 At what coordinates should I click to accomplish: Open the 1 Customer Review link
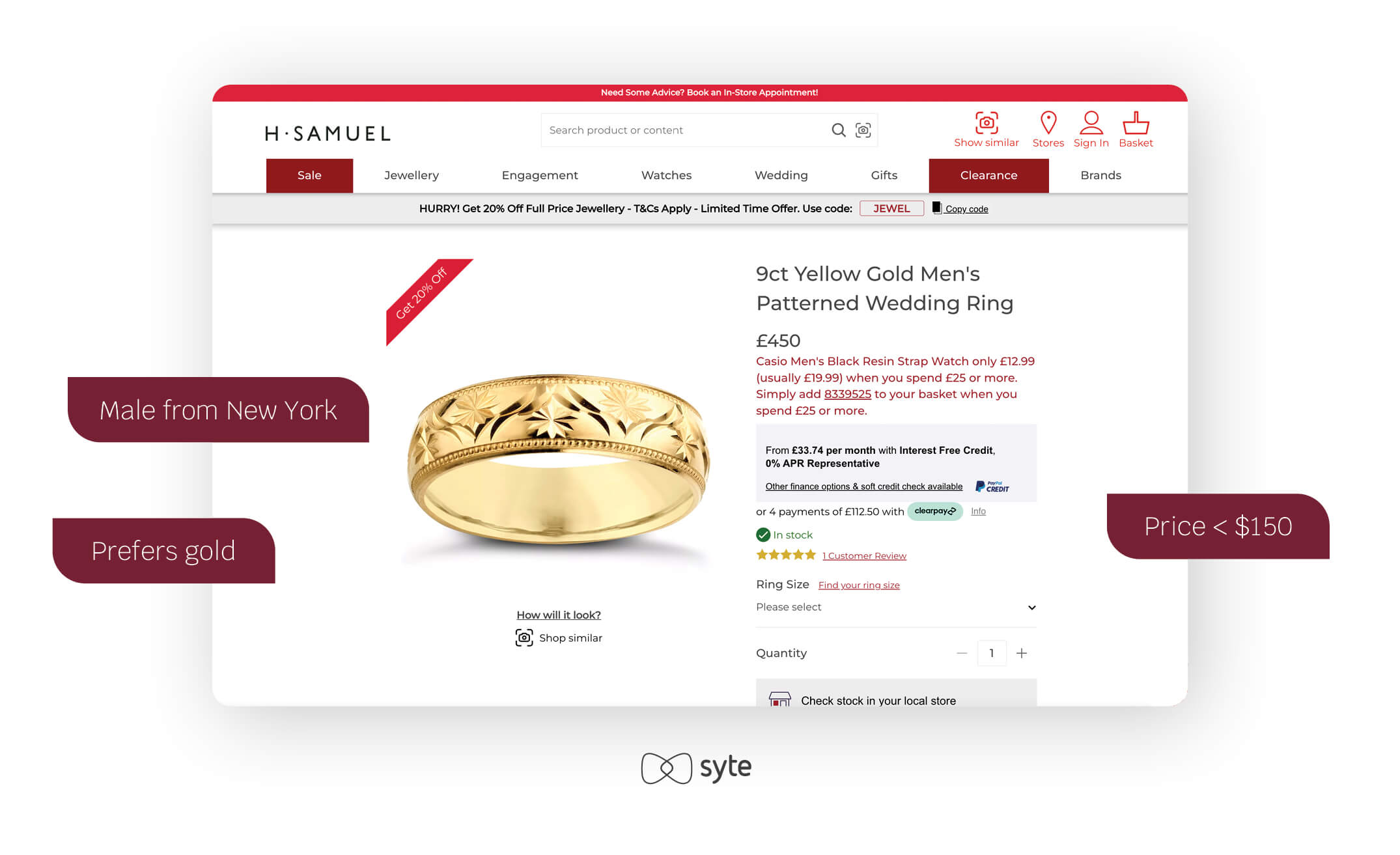[863, 555]
